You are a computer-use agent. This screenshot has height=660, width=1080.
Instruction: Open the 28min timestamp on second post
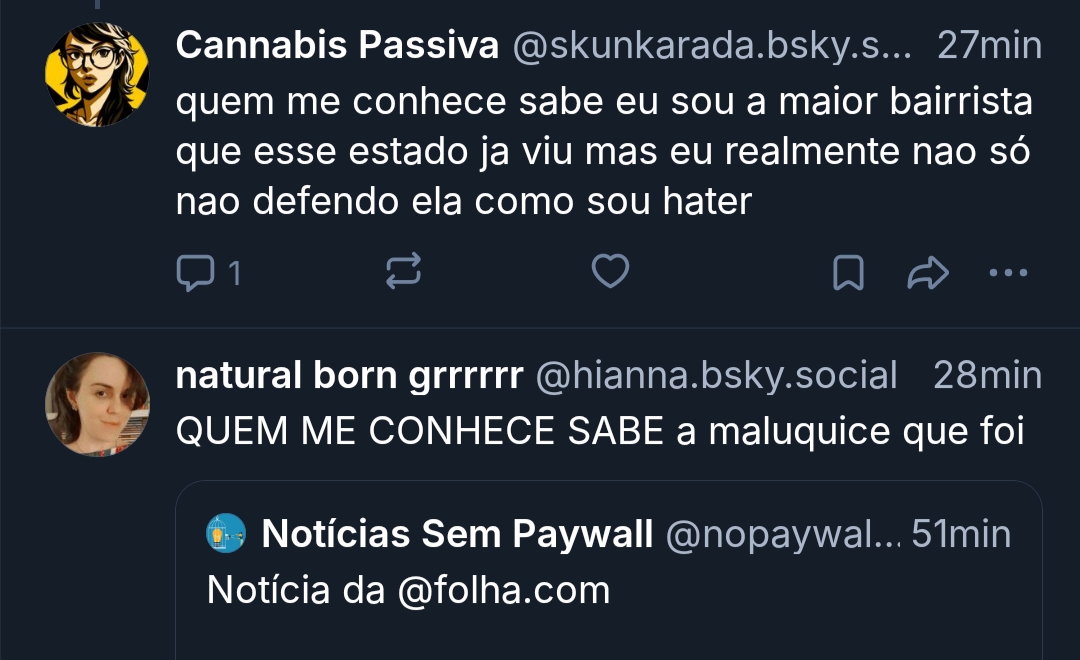click(x=987, y=376)
